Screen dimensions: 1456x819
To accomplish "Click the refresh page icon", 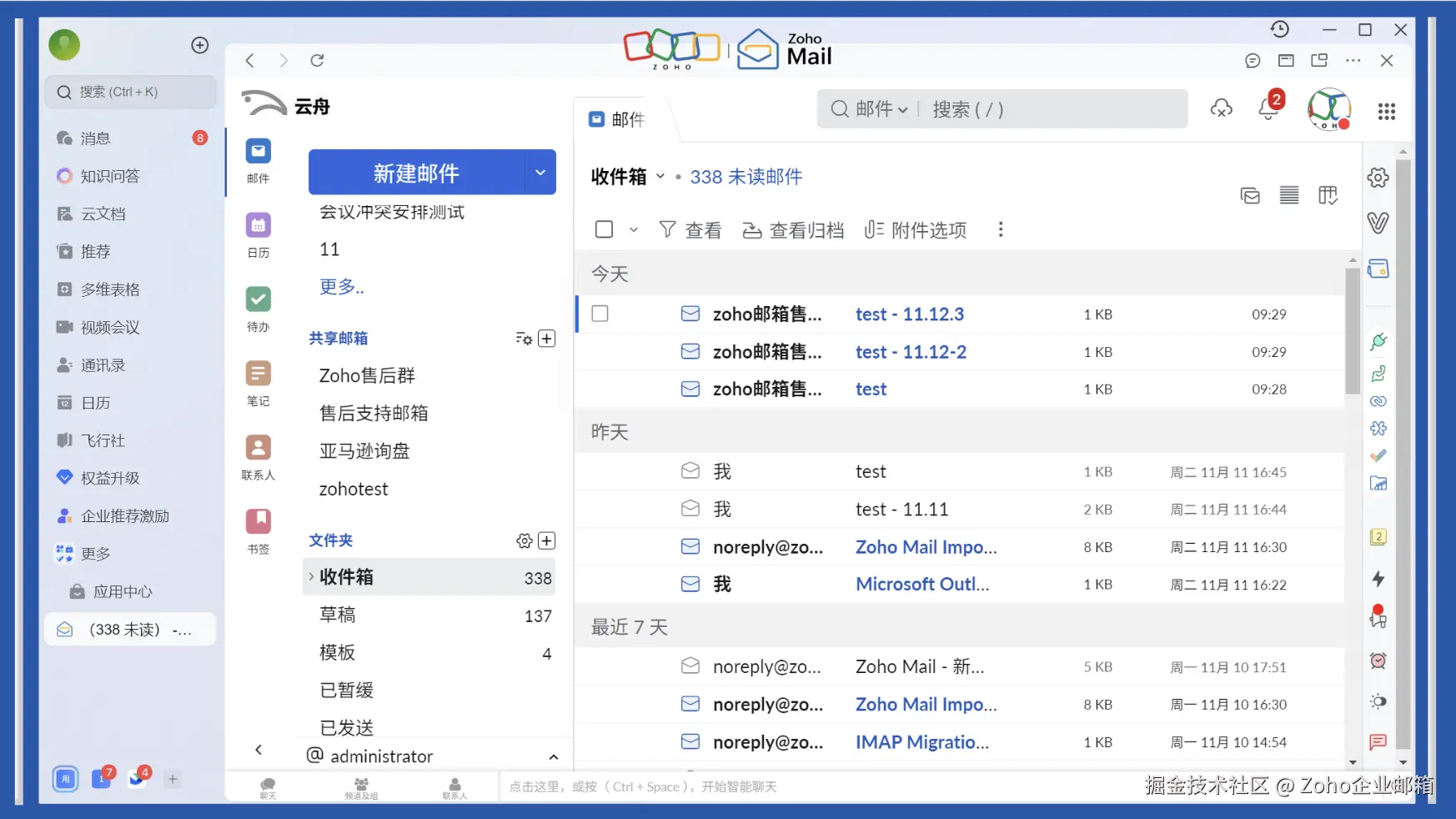I will 317,60.
